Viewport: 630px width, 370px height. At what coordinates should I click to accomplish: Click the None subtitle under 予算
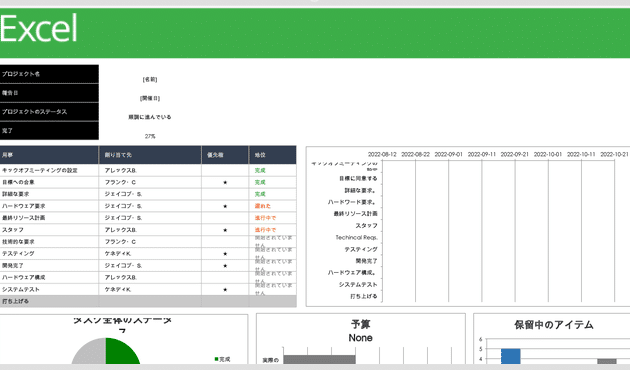[x=360, y=338]
